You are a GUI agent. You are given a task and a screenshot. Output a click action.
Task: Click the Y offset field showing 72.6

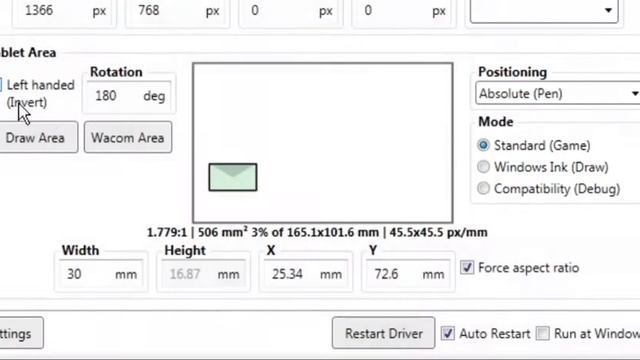pos(409,274)
